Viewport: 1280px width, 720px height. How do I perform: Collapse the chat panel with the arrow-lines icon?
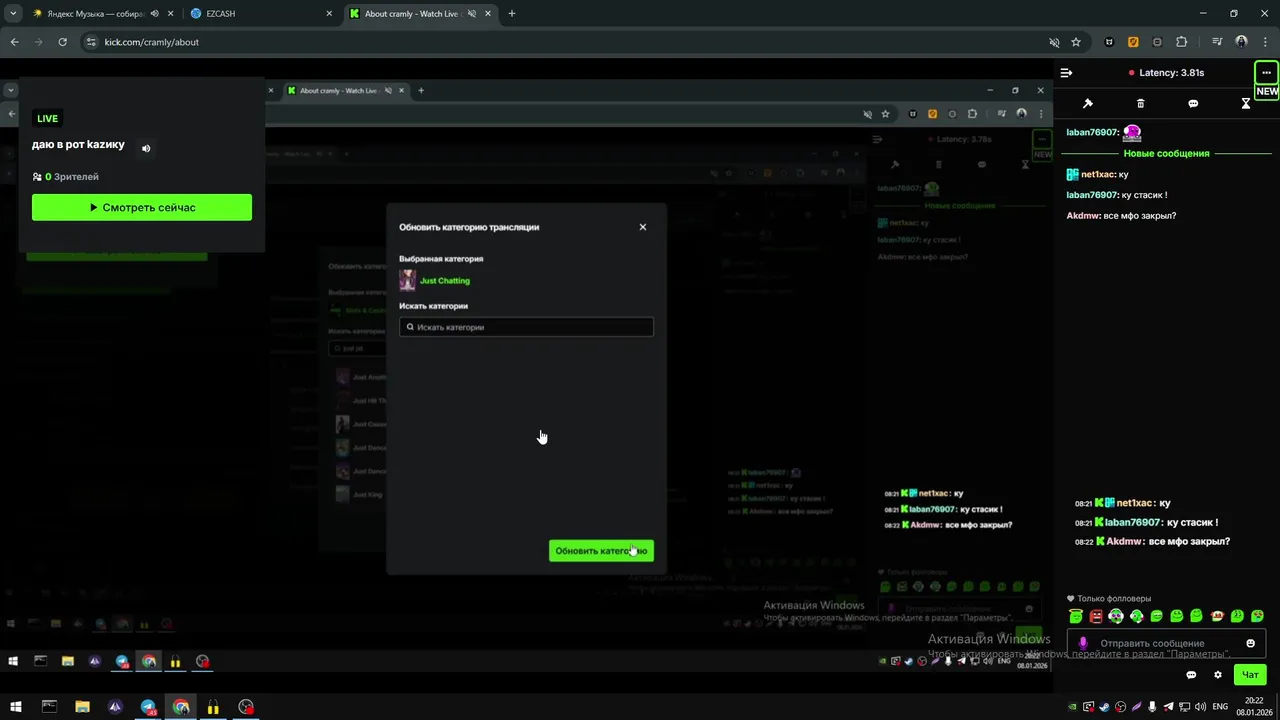[x=1066, y=73]
